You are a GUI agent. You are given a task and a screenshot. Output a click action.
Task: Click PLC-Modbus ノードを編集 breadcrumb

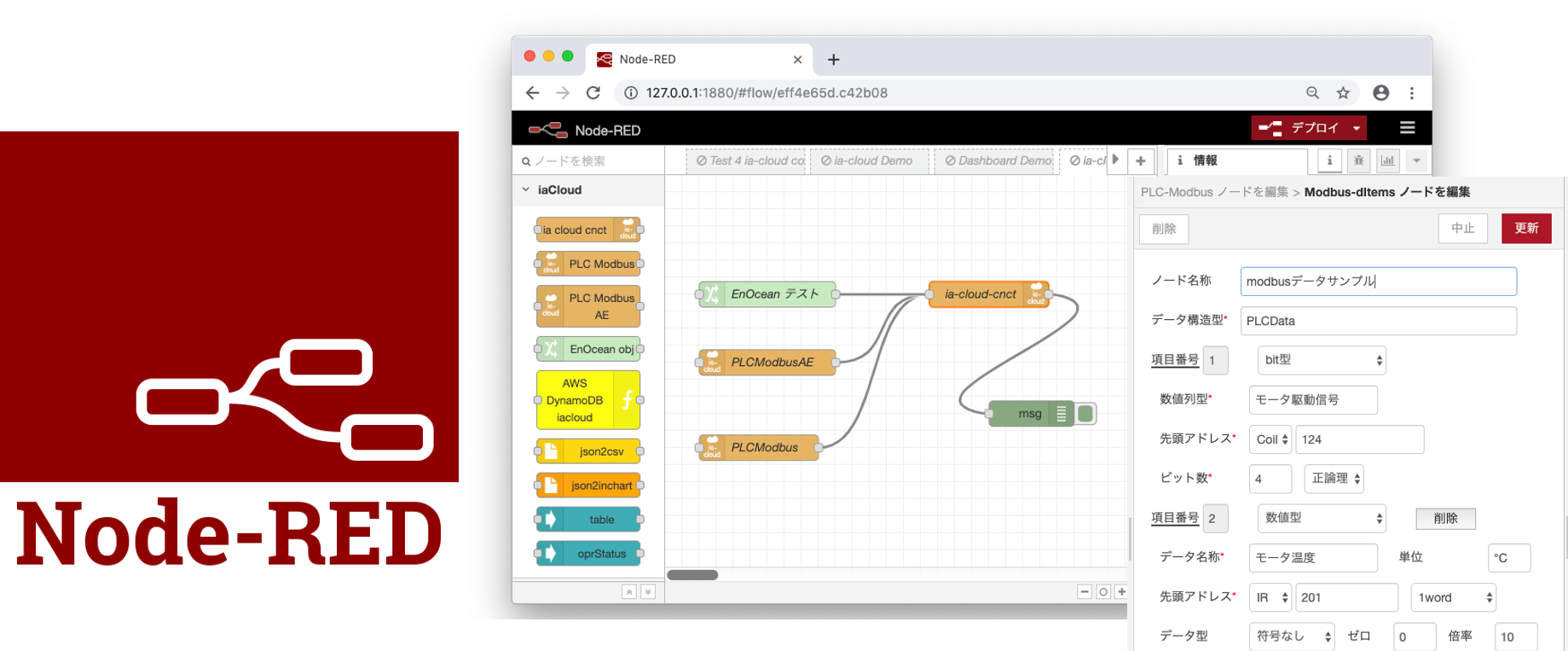pos(1215,192)
